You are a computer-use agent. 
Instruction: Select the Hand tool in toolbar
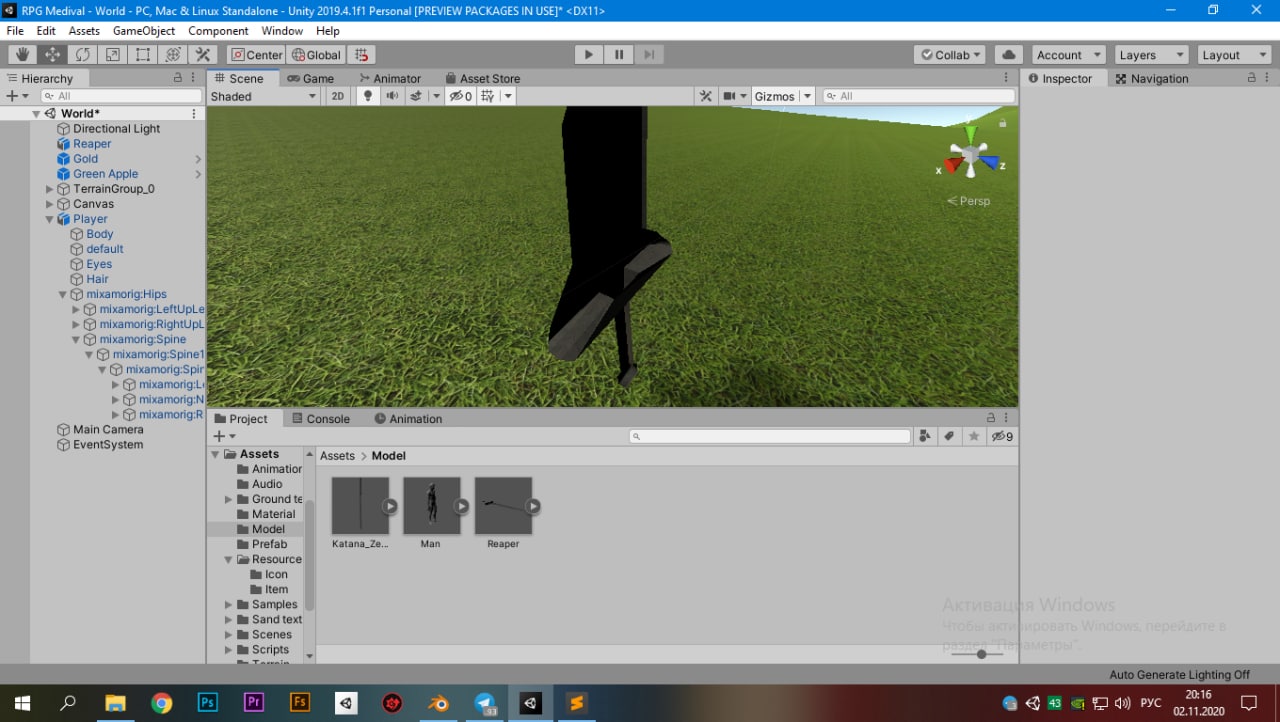pyautogui.click(x=22, y=55)
